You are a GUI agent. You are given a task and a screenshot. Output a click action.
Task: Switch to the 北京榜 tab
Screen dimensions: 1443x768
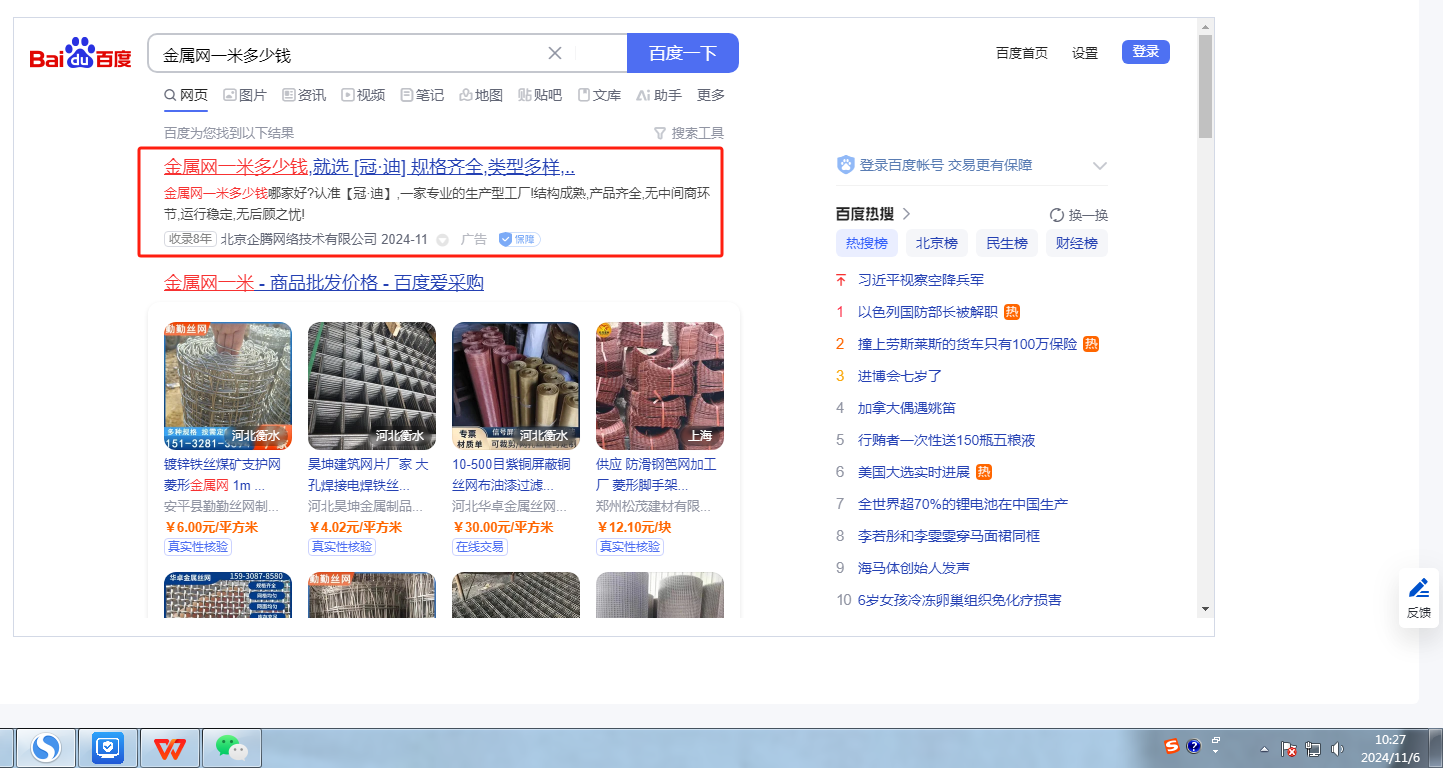pyautogui.click(x=937, y=243)
